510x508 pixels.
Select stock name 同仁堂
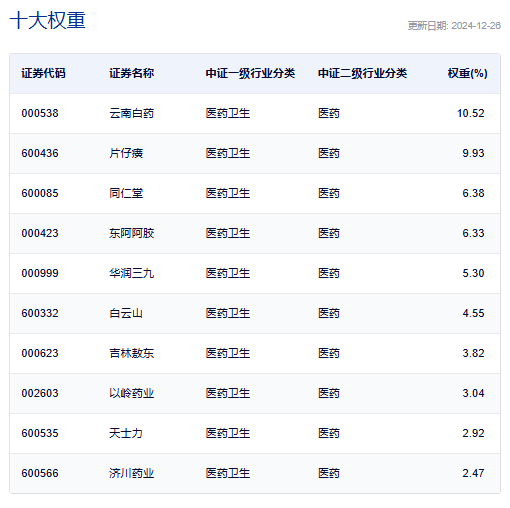coord(126,193)
